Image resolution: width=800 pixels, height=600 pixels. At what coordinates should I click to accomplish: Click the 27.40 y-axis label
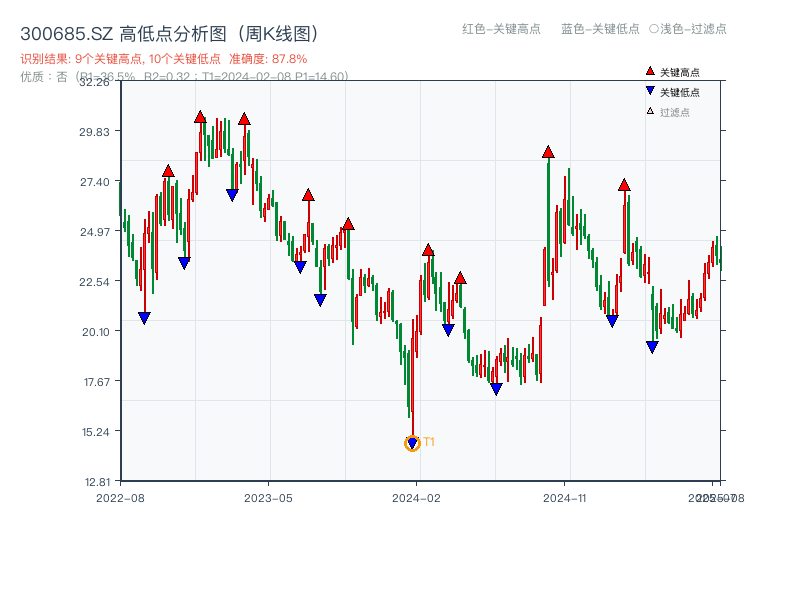[x=94, y=182]
